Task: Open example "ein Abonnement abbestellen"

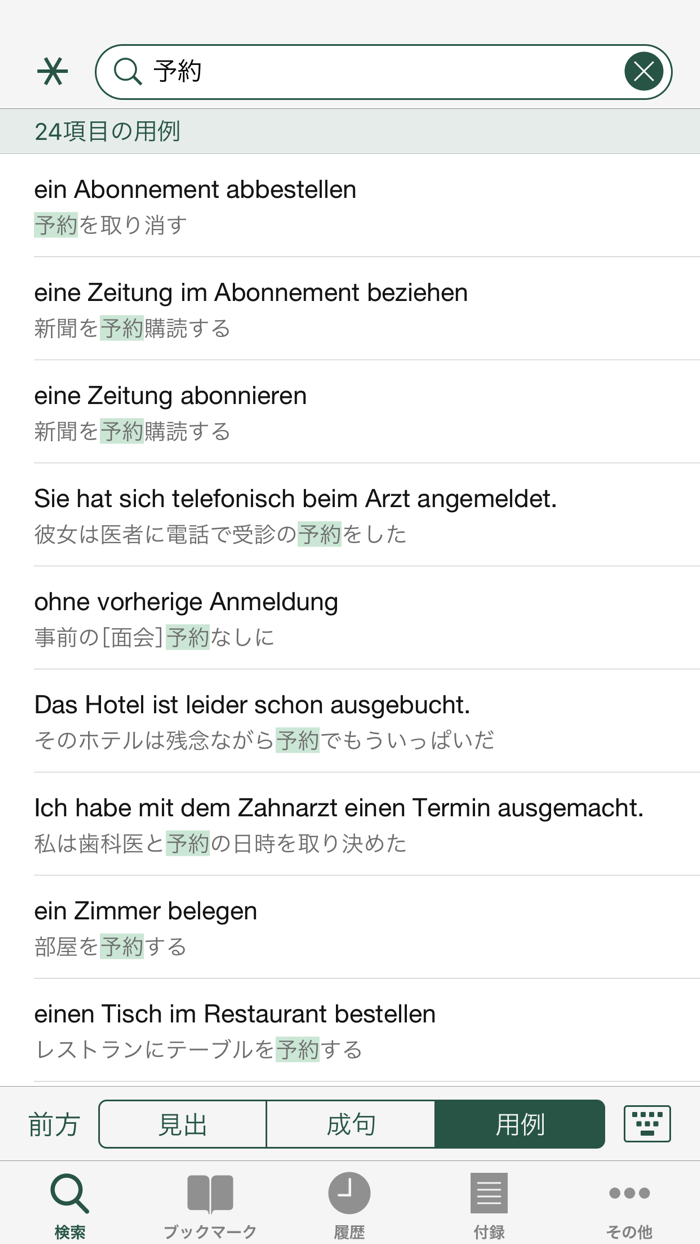Action: [350, 205]
